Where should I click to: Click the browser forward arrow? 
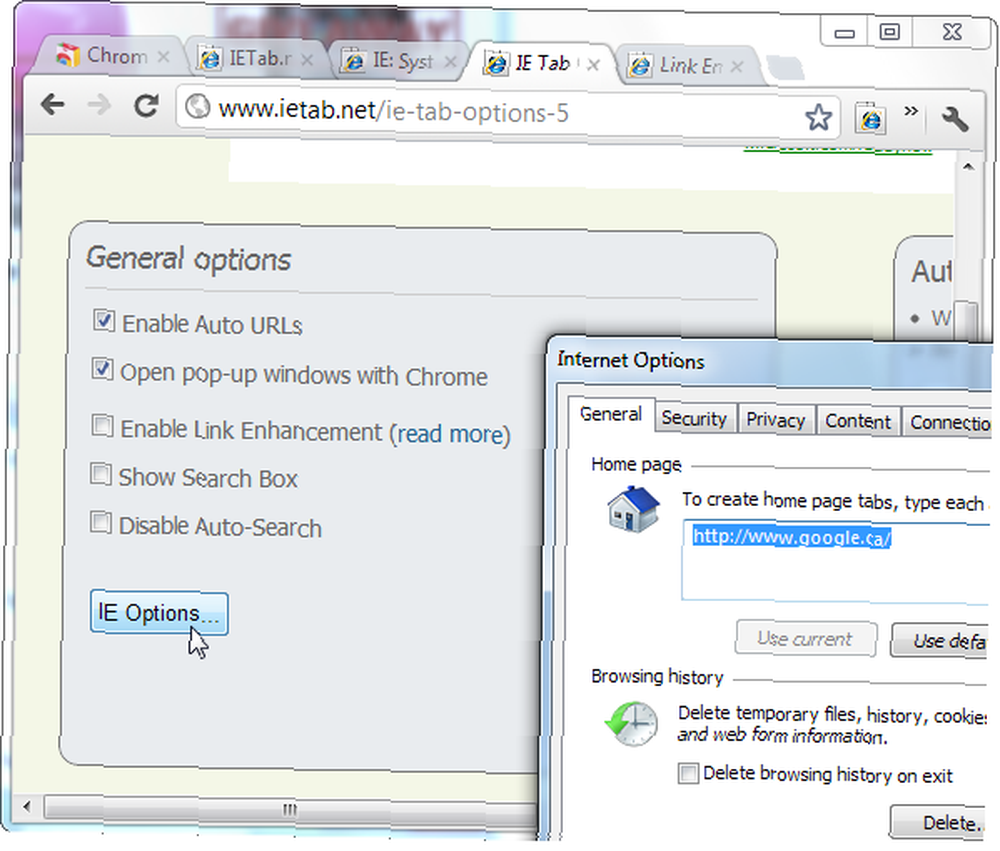(x=99, y=105)
